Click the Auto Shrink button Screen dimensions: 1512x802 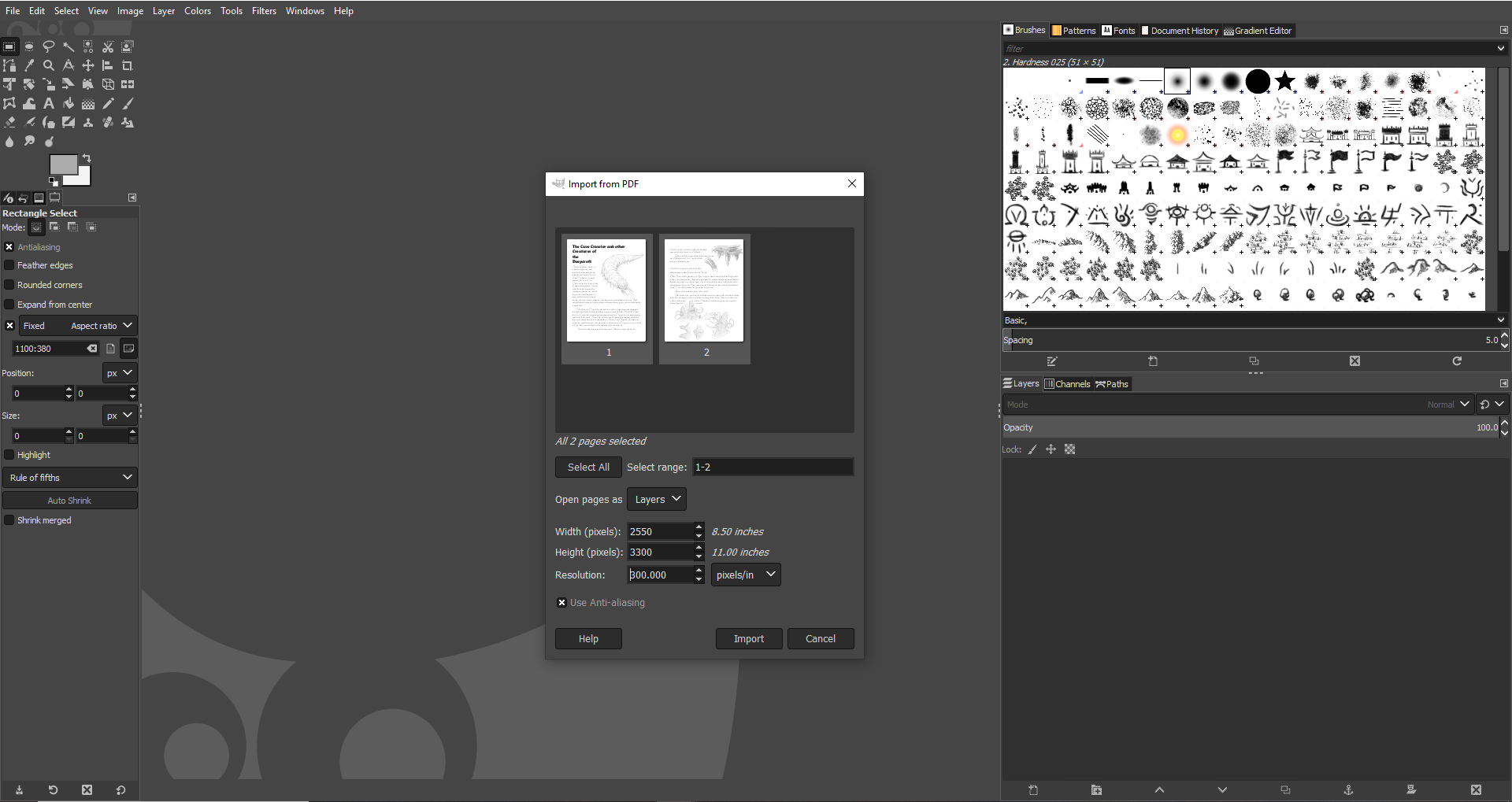tap(70, 501)
